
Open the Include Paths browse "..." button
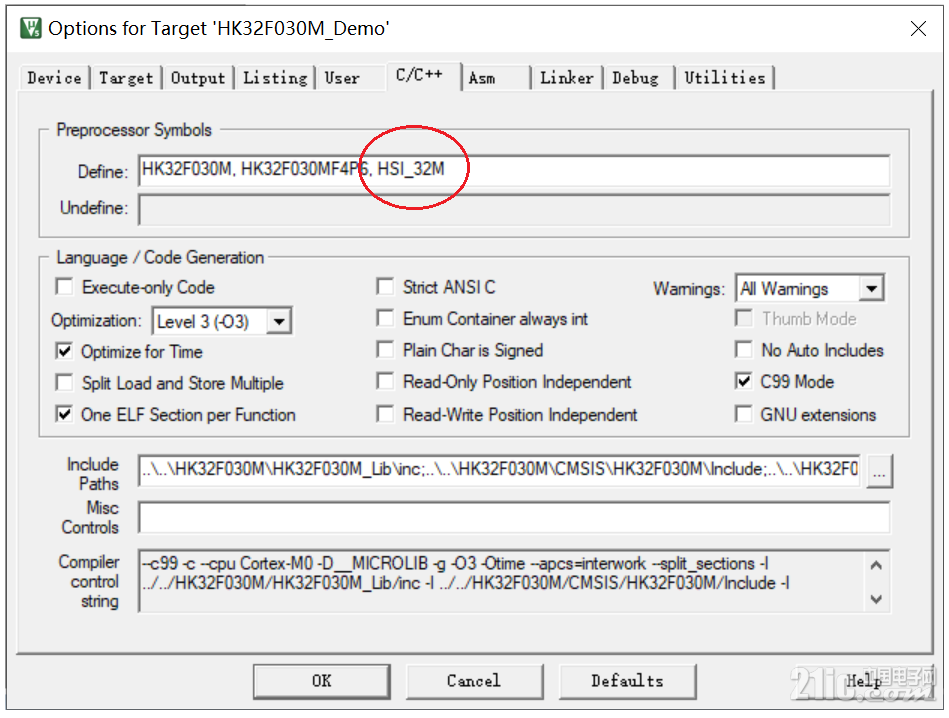[878, 470]
